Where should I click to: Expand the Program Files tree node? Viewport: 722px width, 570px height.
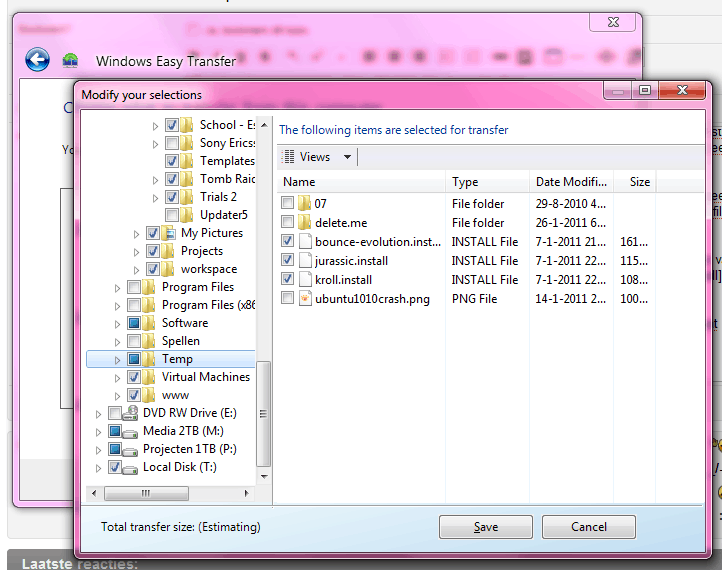[x=117, y=288]
